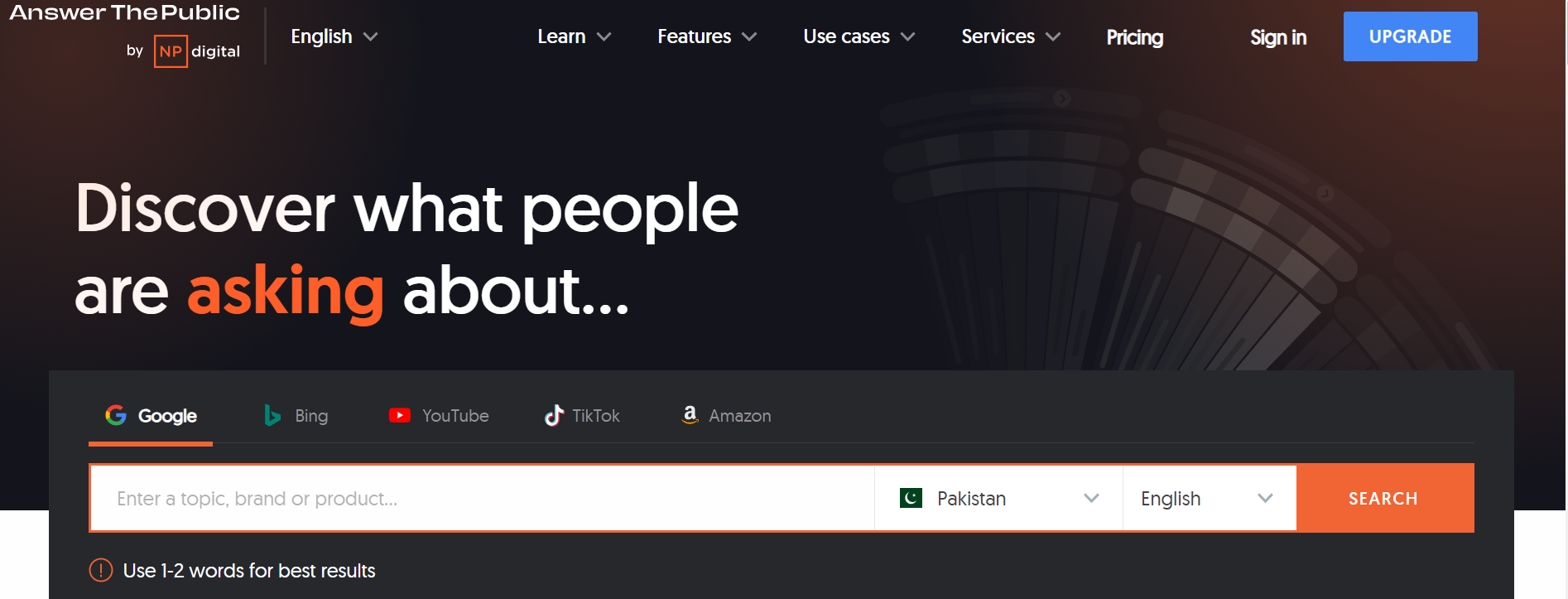This screenshot has width=1568, height=599.
Task: Switch to the YouTube tab
Action: pos(439,416)
